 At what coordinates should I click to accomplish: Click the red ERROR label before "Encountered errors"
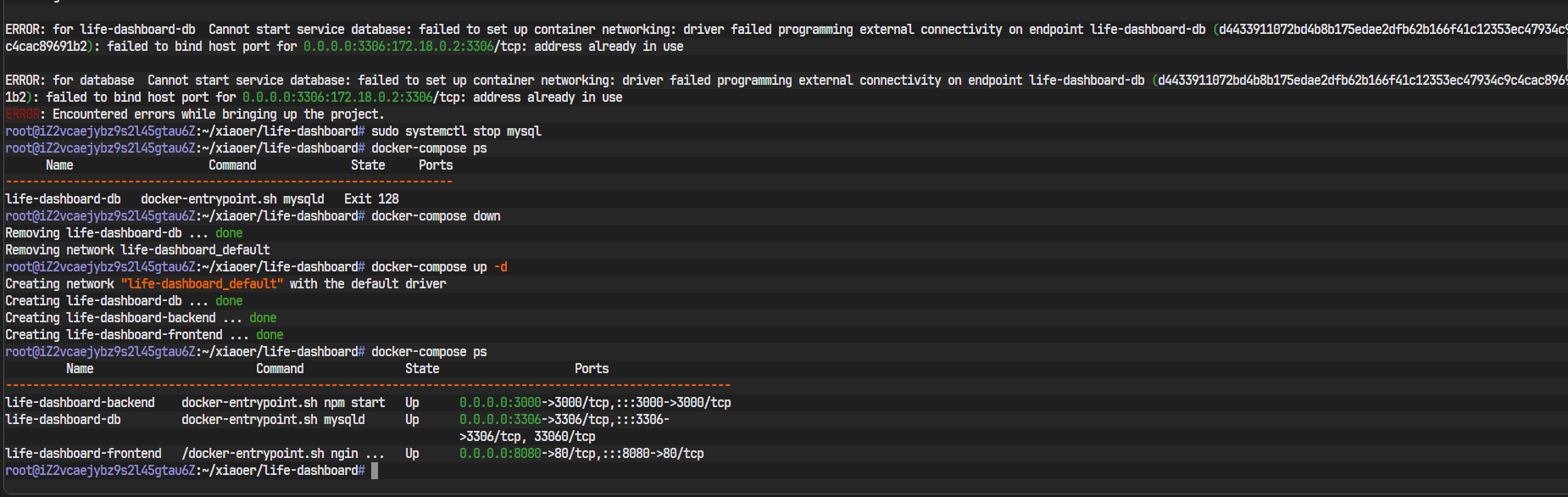(x=22, y=114)
